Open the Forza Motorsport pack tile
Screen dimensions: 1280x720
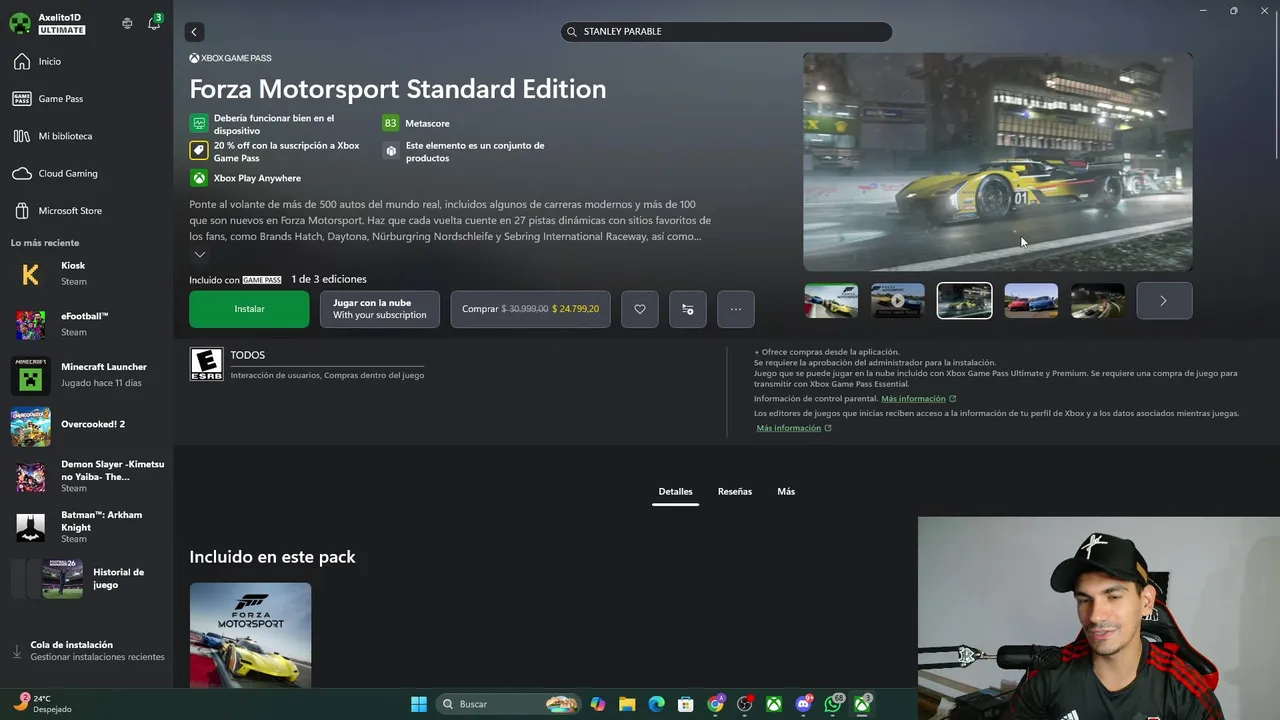250,636
